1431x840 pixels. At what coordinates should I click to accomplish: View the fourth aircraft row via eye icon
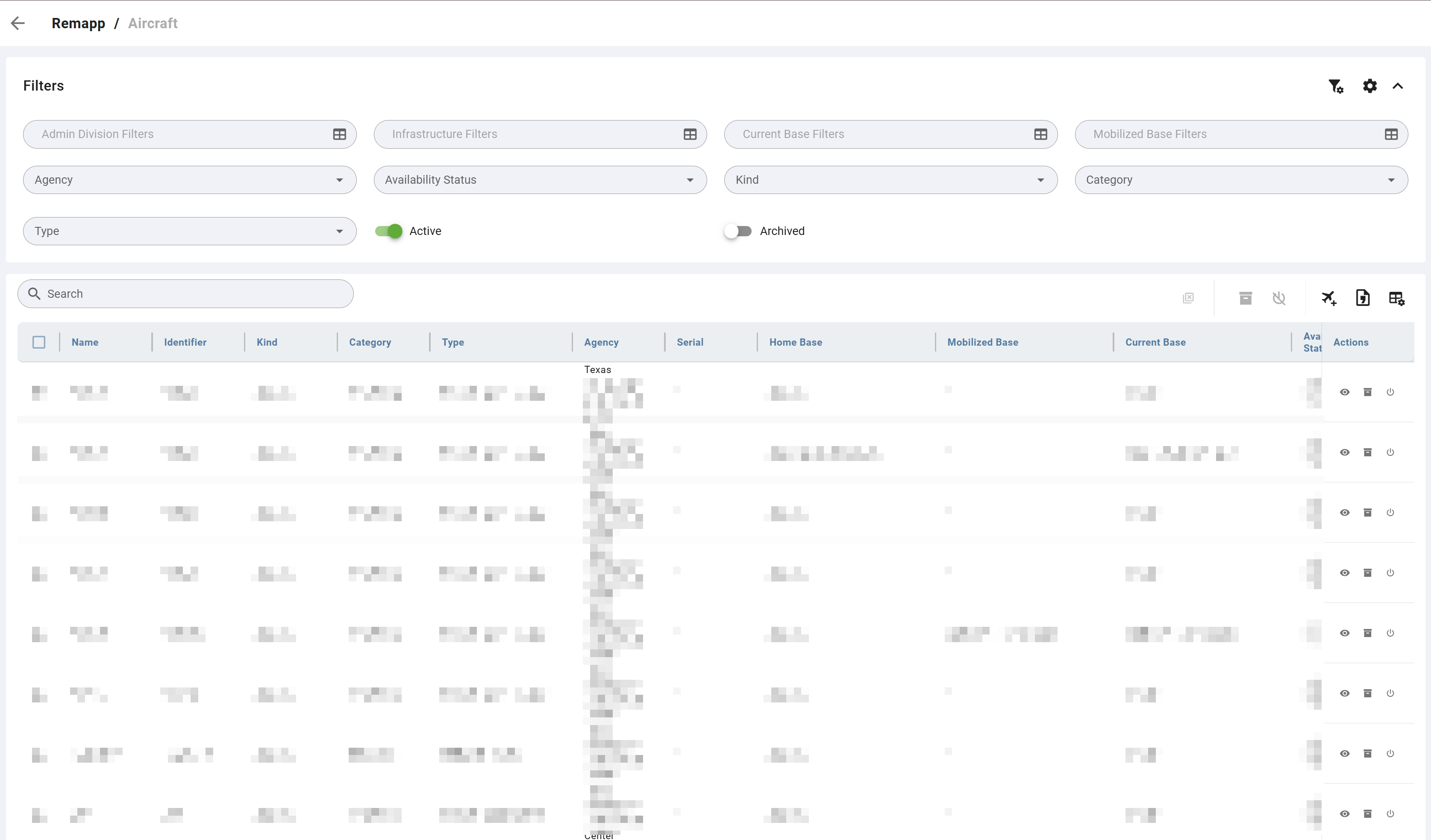point(1345,573)
